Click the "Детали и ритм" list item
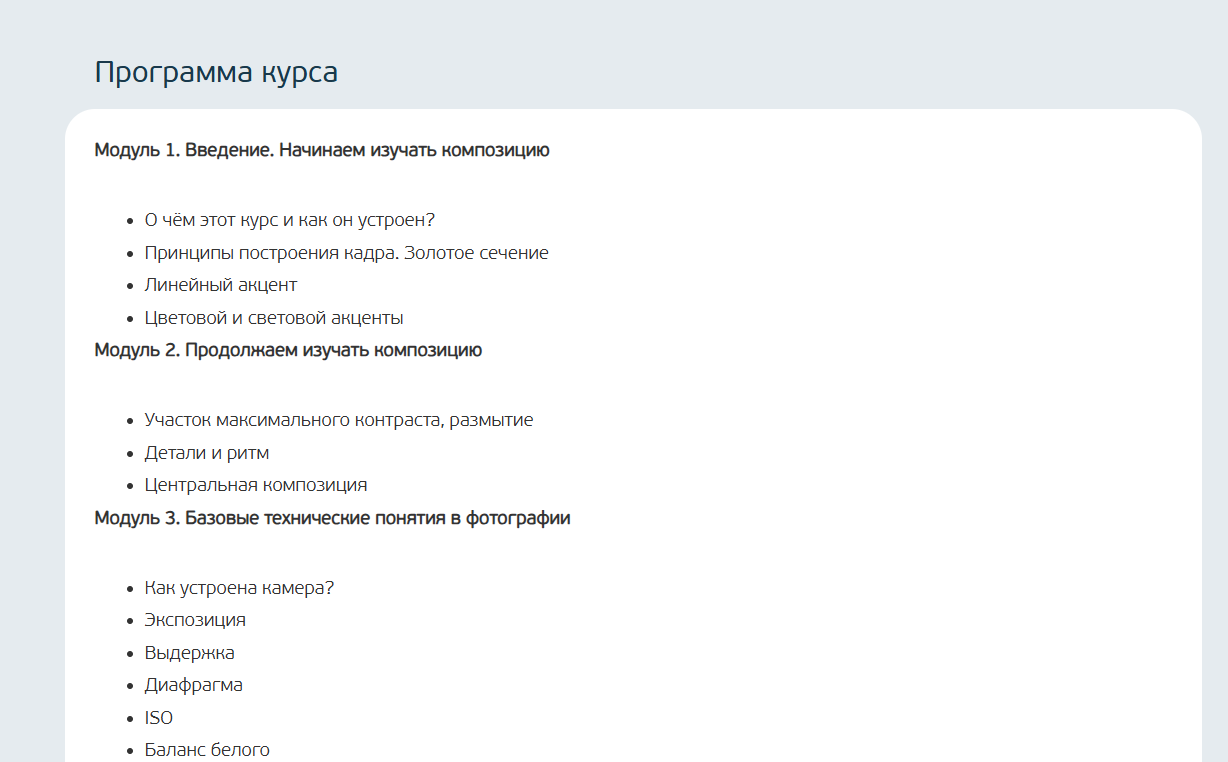This screenshot has width=1228, height=762. (x=207, y=453)
